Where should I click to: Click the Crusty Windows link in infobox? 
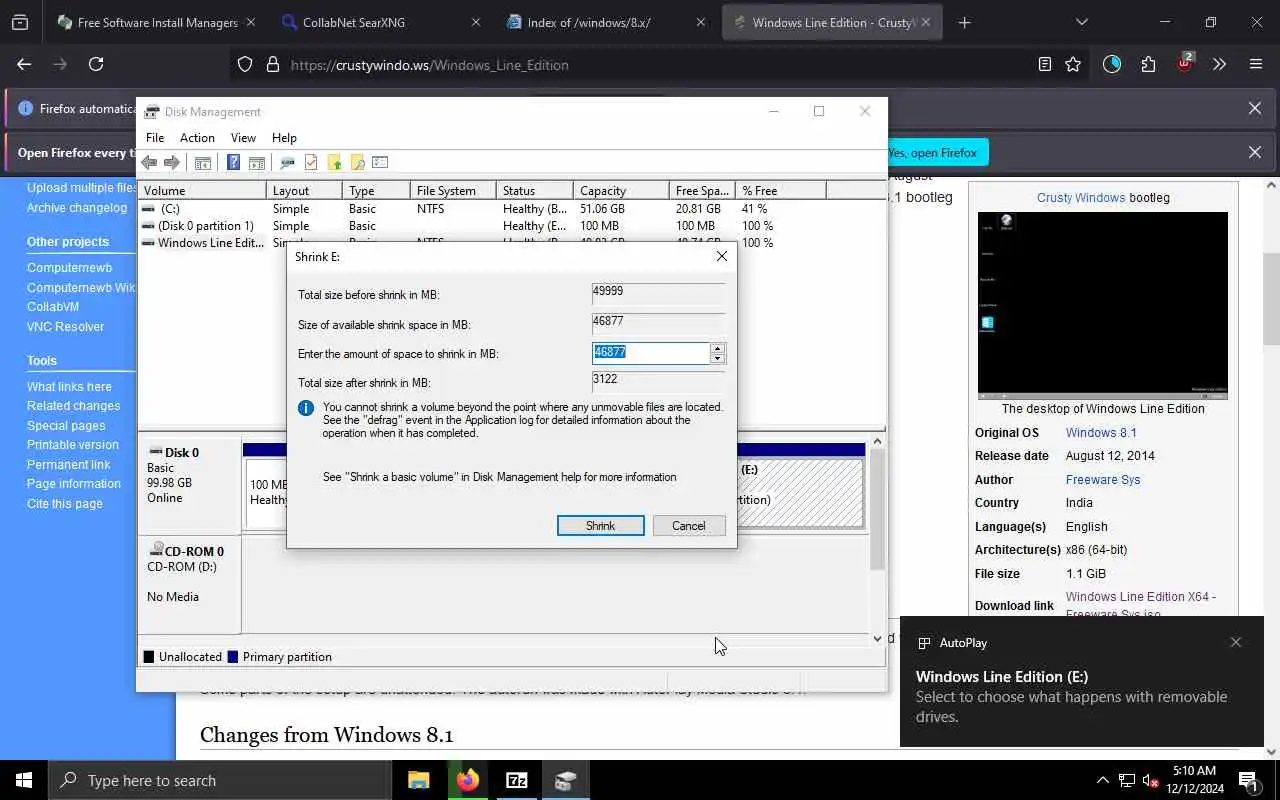tap(1081, 197)
